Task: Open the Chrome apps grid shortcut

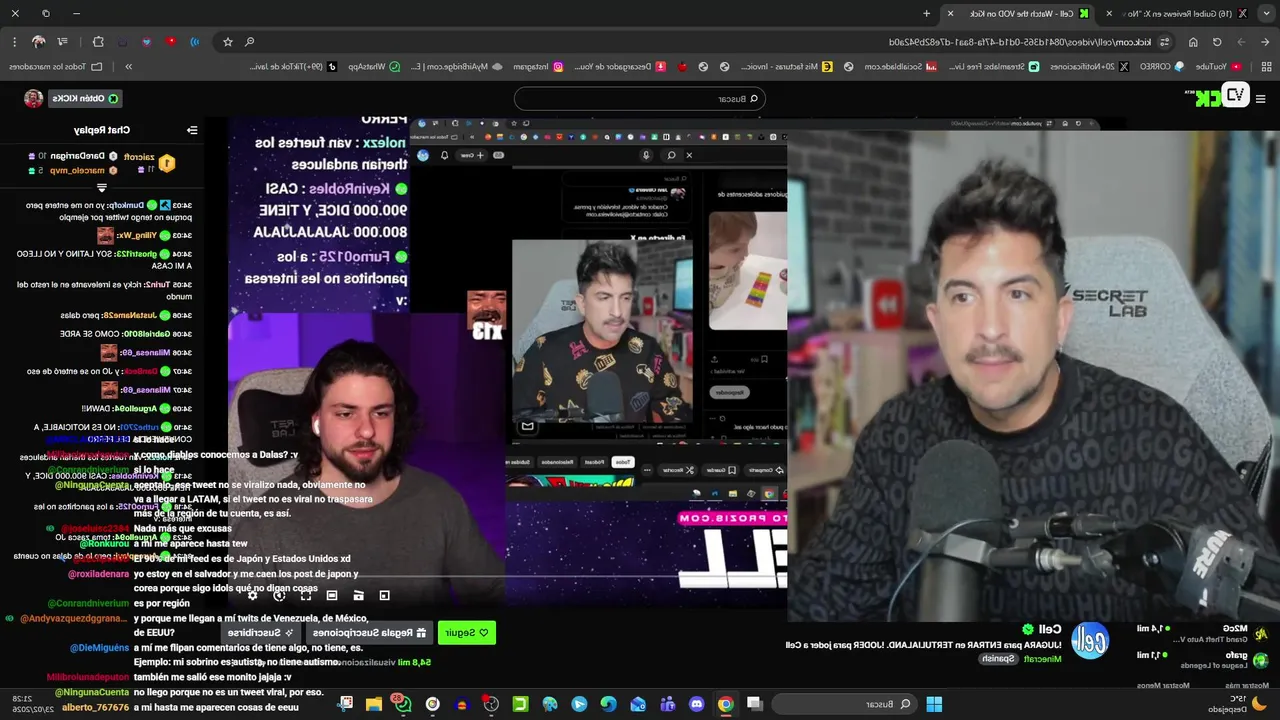Action: click(1266, 66)
